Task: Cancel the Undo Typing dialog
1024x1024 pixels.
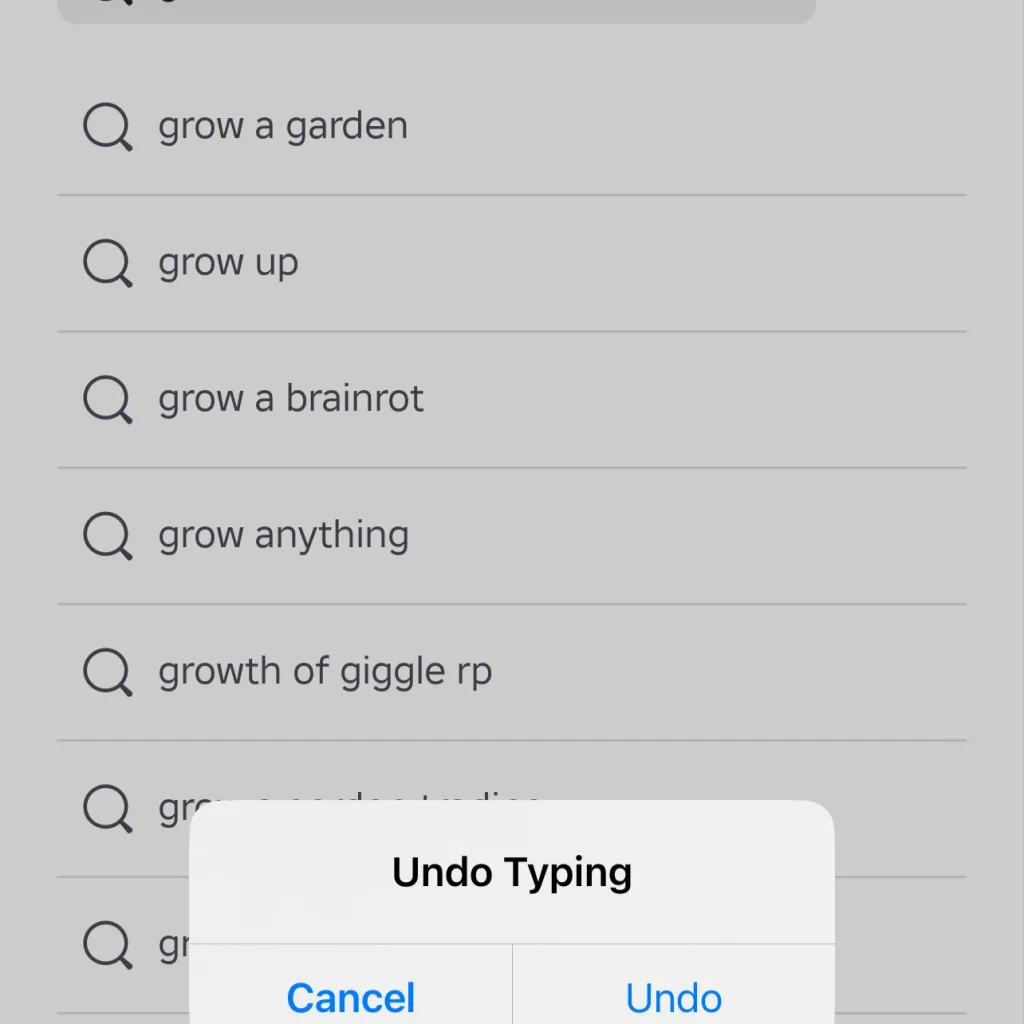Action: coord(351,996)
